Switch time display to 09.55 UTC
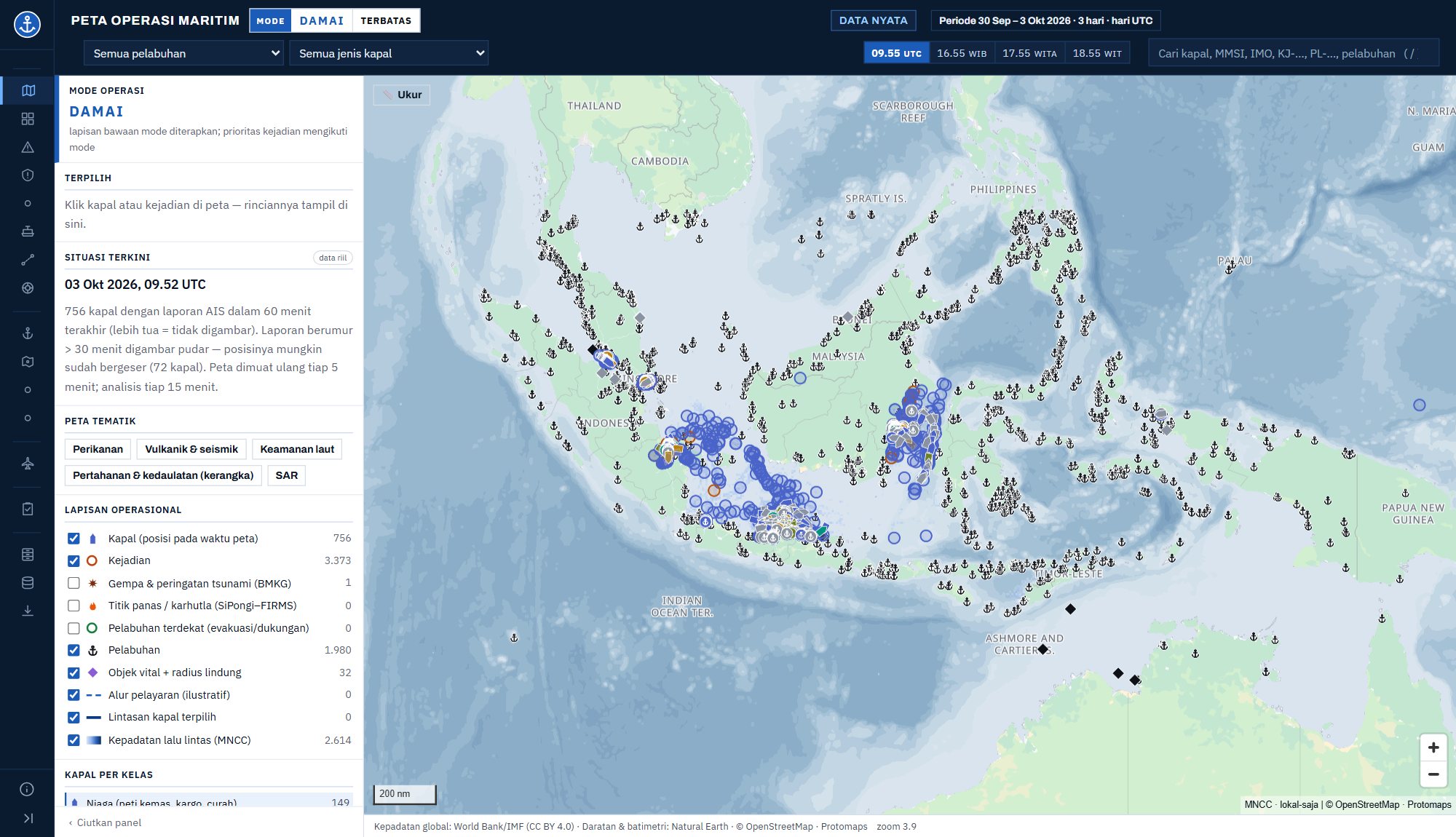Image resolution: width=1456 pixels, height=837 pixels. (896, 53)
